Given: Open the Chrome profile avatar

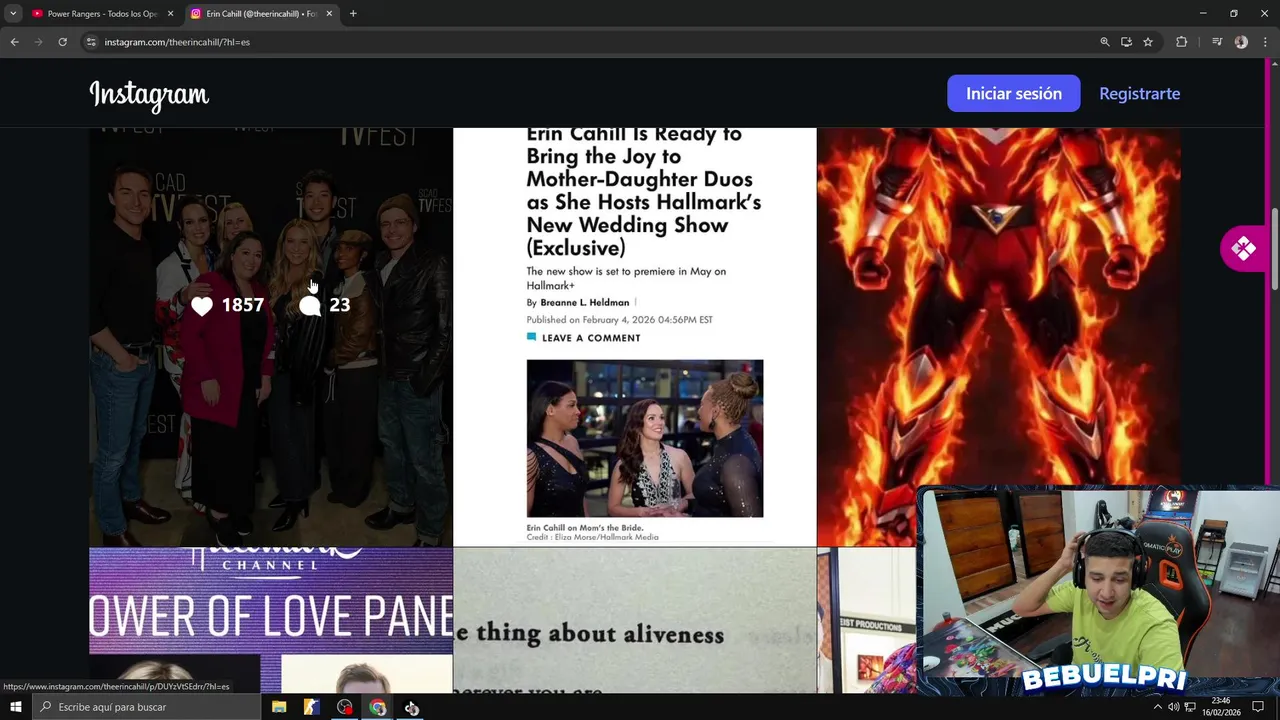Looking at the screenshot, I should point(1241,42).
